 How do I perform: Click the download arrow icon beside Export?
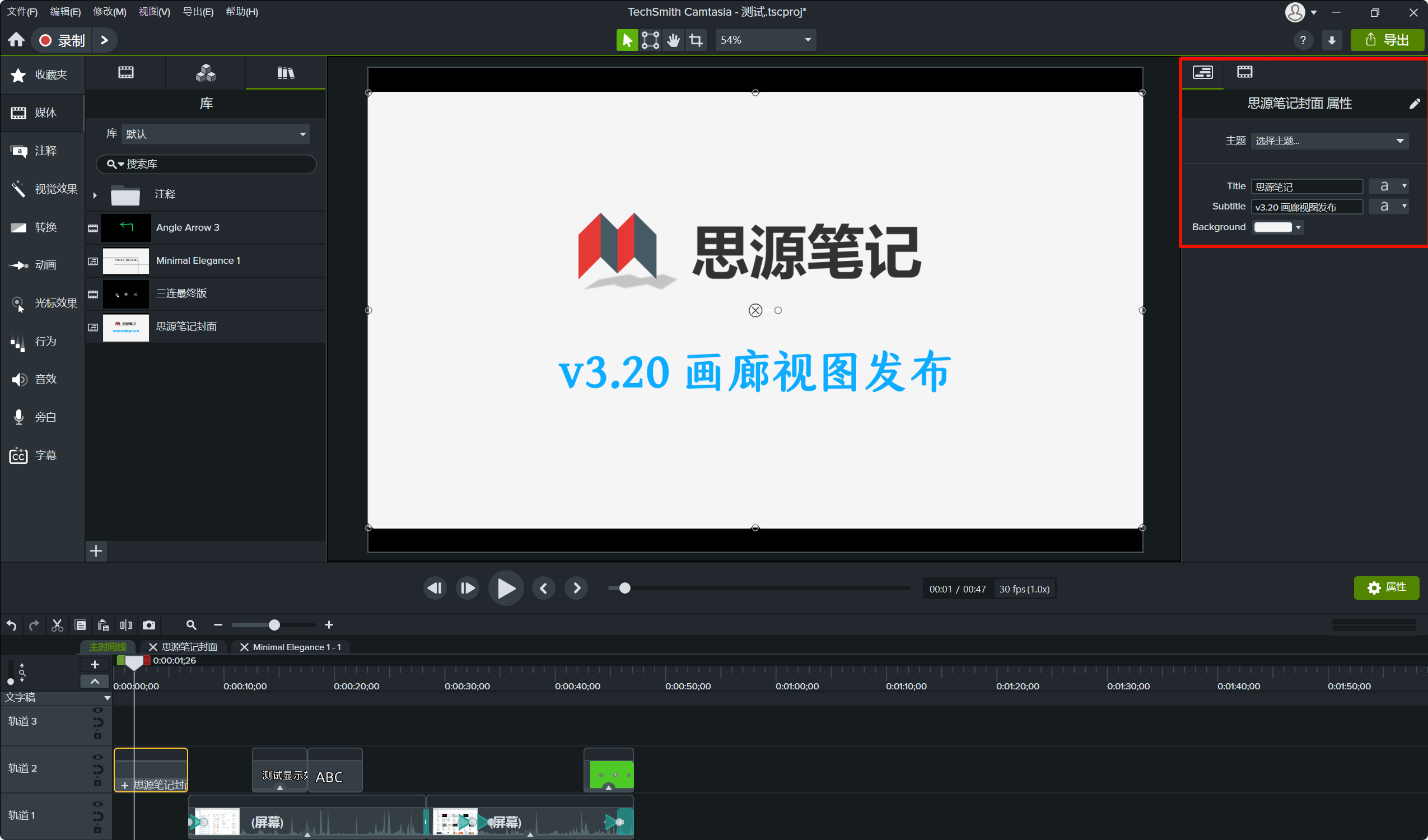1332,40
